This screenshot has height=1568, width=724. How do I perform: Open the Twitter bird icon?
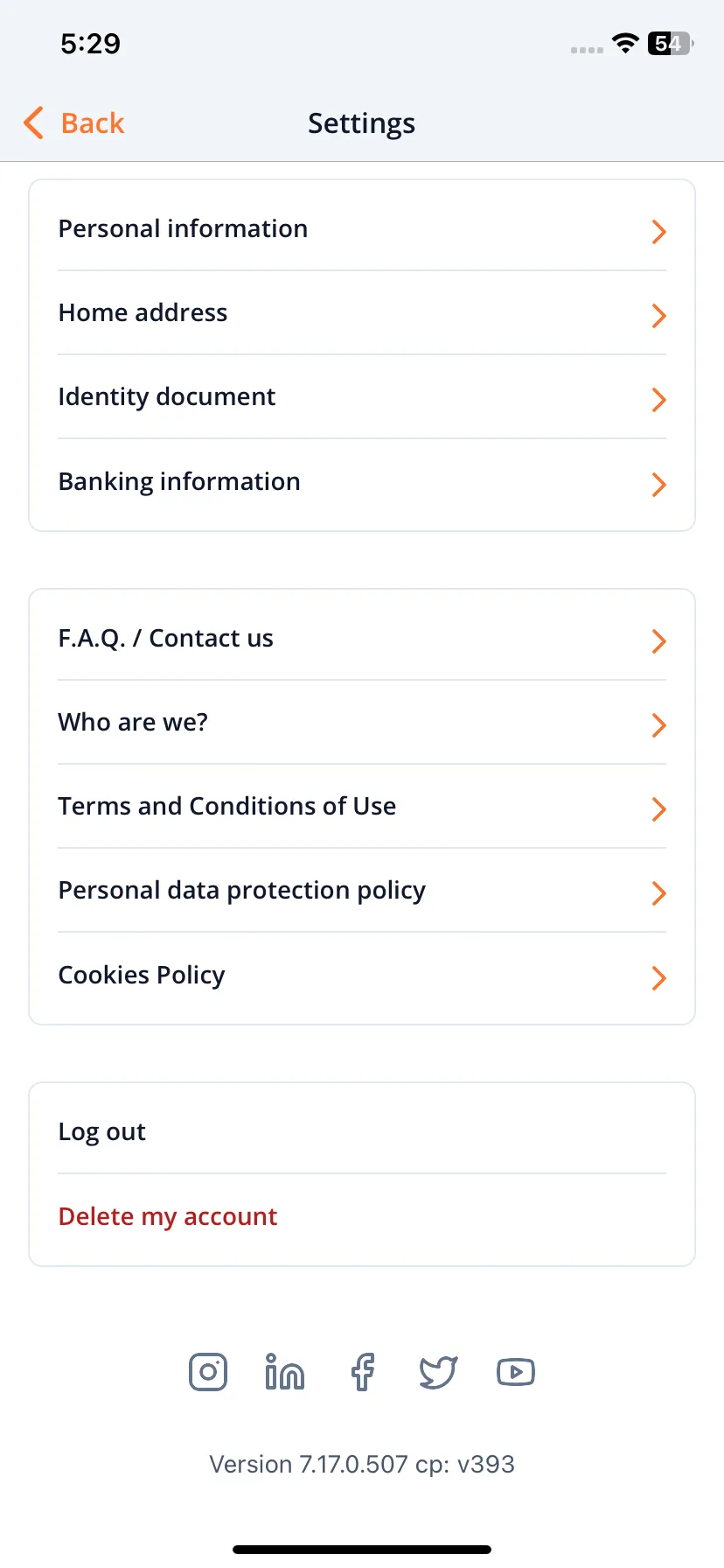point(438,1372)
